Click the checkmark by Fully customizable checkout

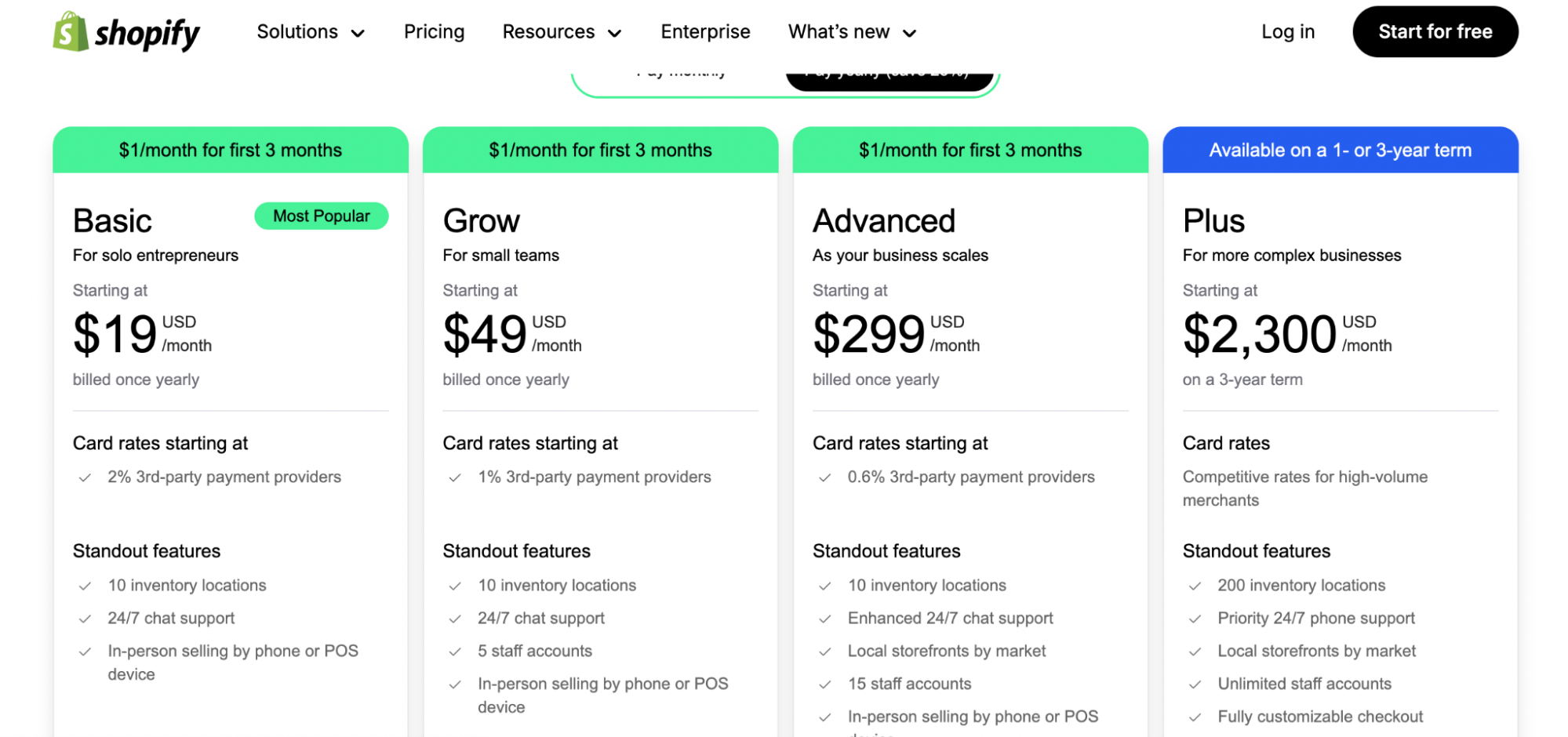(x=1195, y=717)
